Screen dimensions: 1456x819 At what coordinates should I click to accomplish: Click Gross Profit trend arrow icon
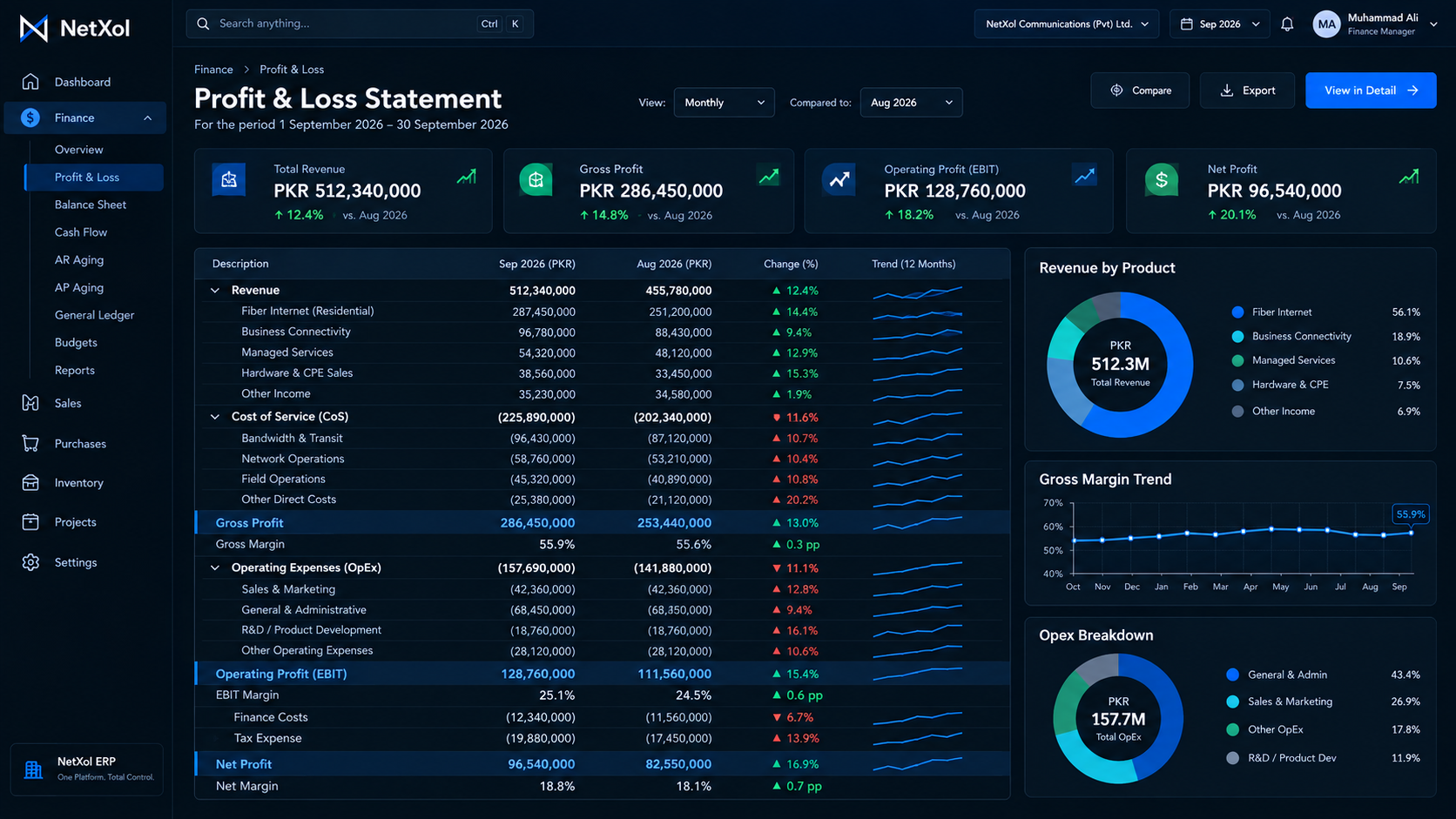click(x=769, y=177)
